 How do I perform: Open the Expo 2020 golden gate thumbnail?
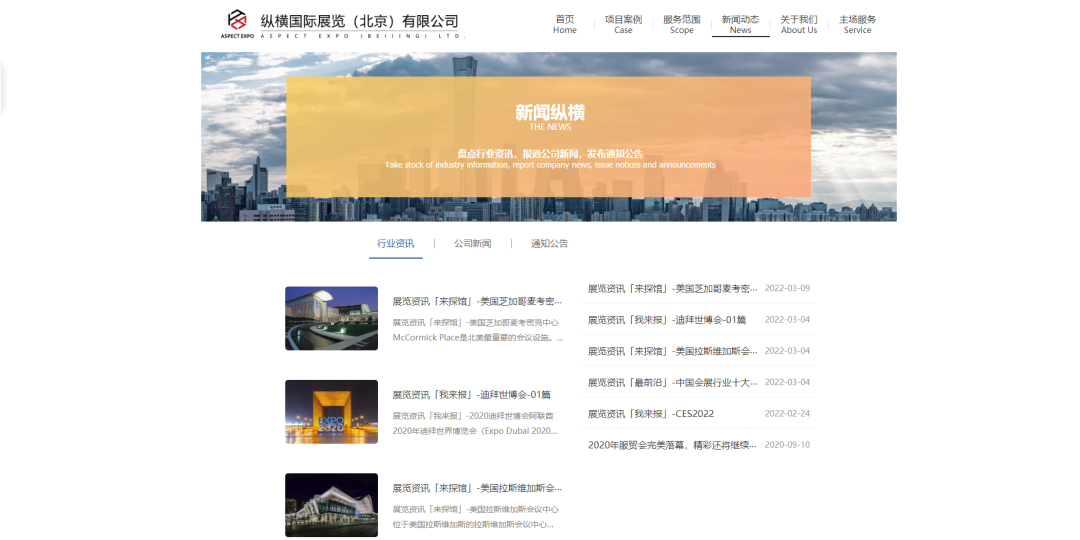pos(331,412)
